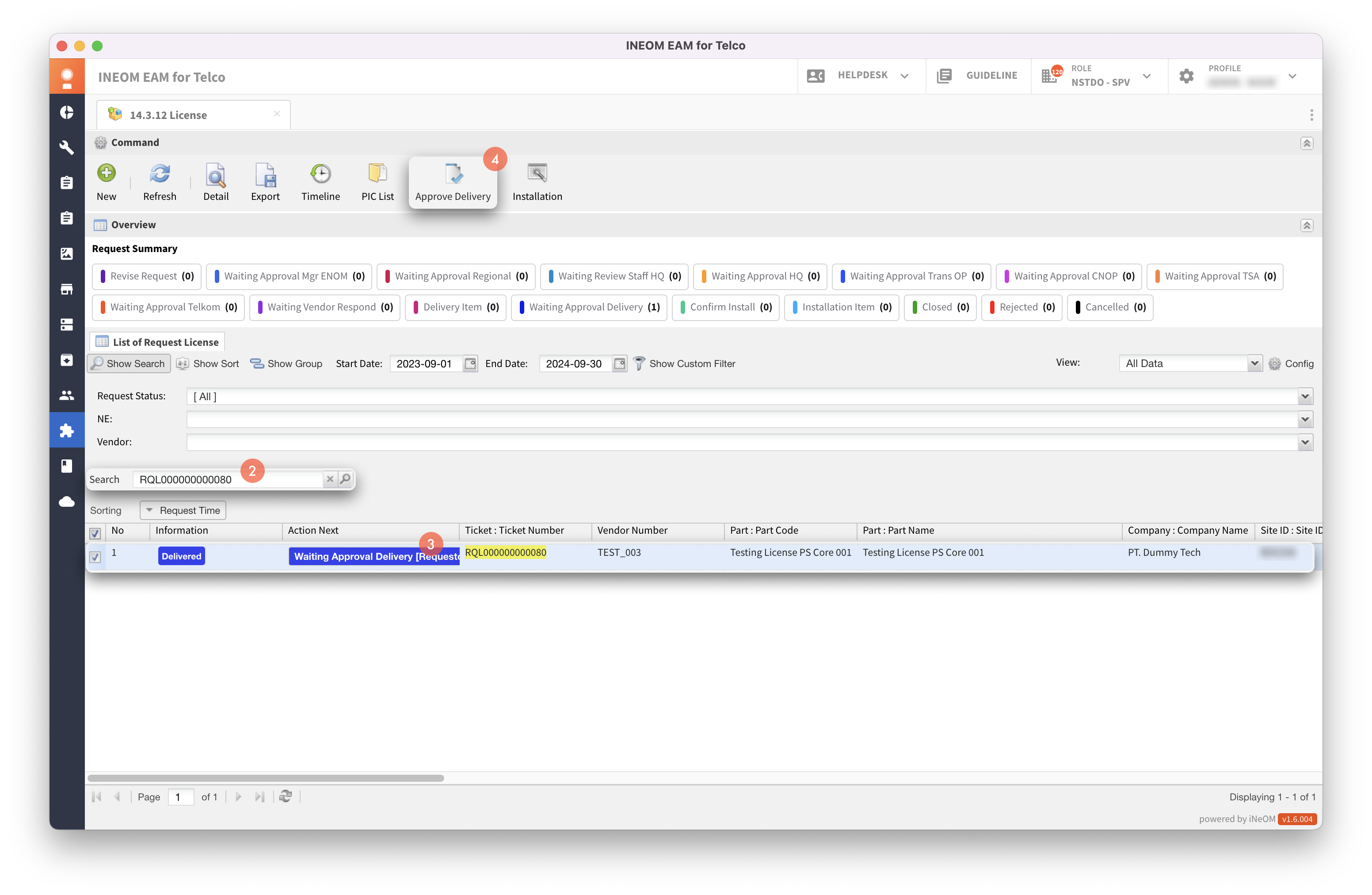
Task: Open the cloud sidebar icon
Action: (67, 502)
